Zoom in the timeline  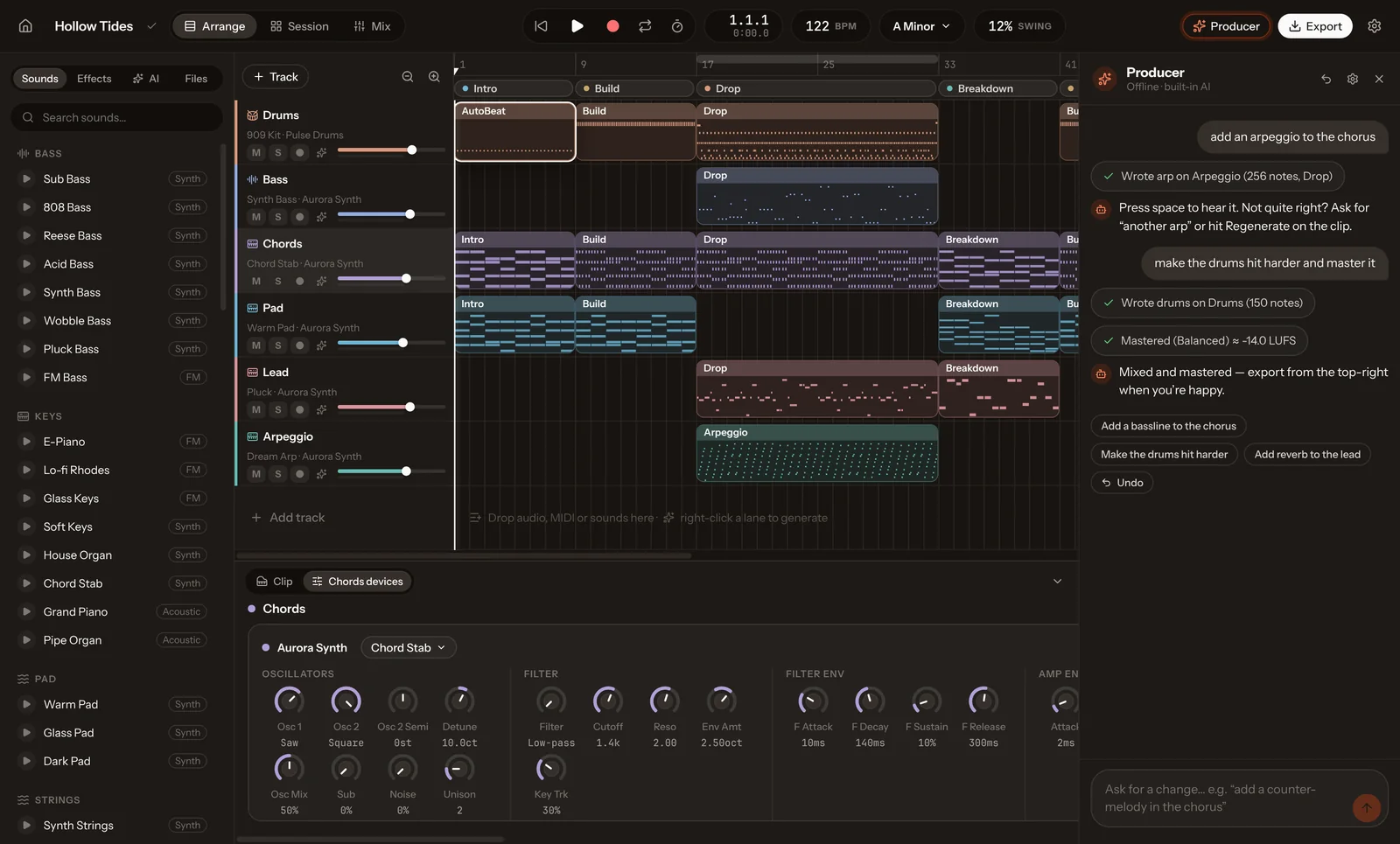(x=434, y=77)
